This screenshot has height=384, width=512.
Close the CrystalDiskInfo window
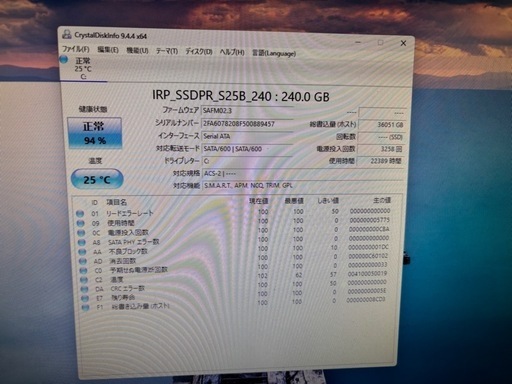(x=403, y=43)
